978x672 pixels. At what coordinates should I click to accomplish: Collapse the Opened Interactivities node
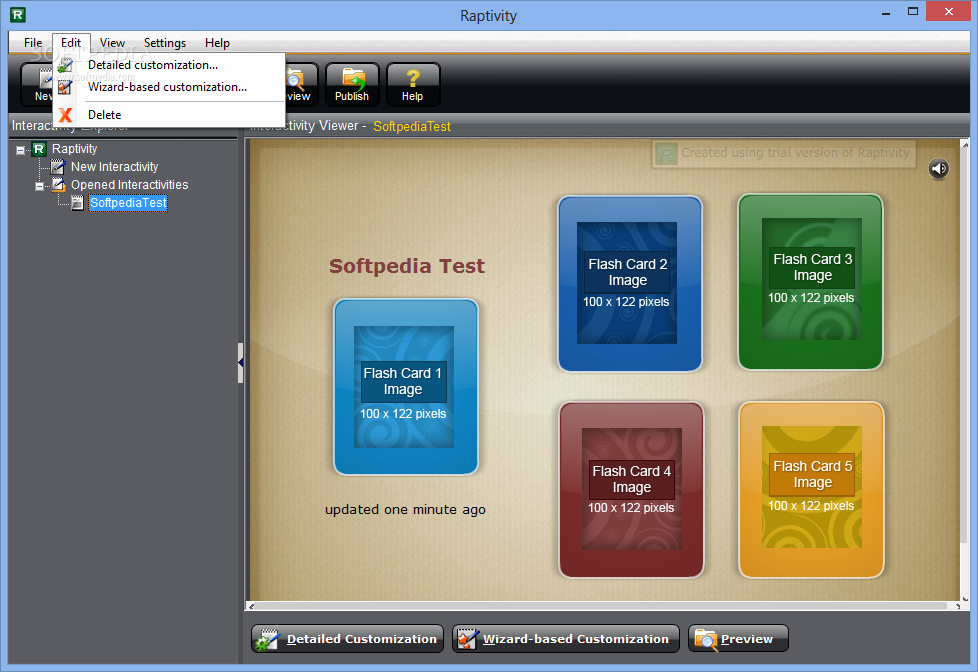point(39,186)
